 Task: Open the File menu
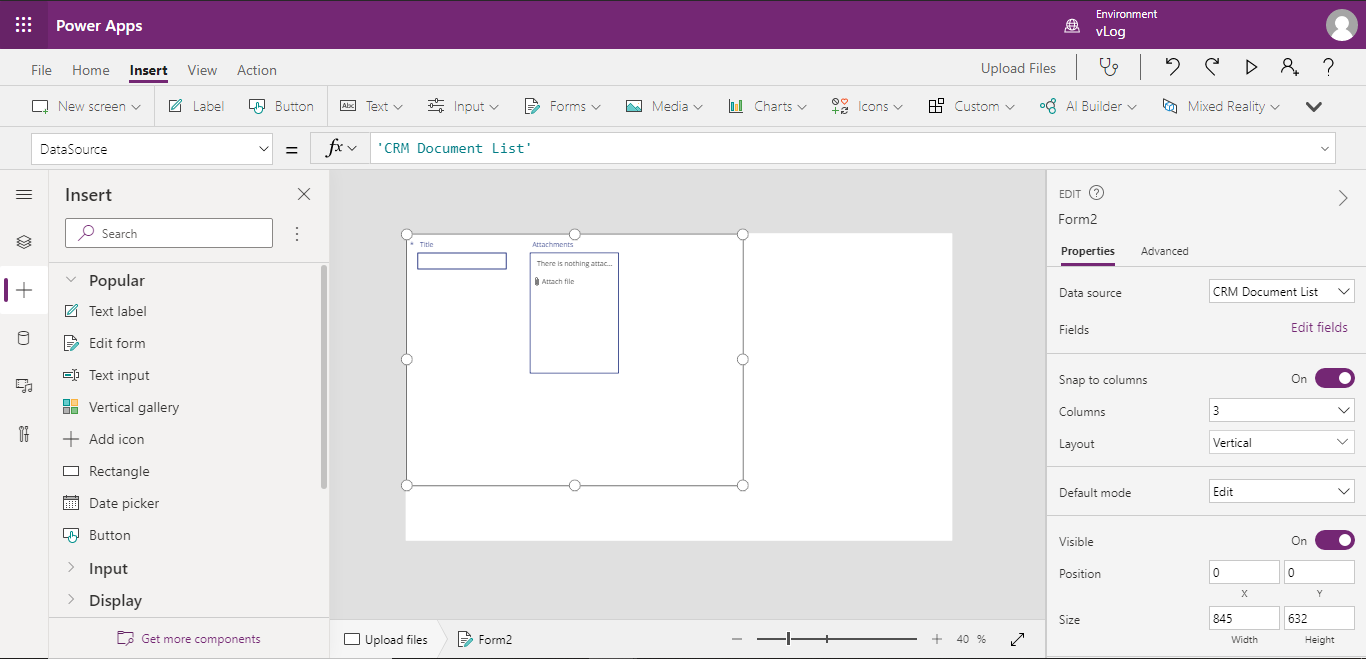[41, 70]
